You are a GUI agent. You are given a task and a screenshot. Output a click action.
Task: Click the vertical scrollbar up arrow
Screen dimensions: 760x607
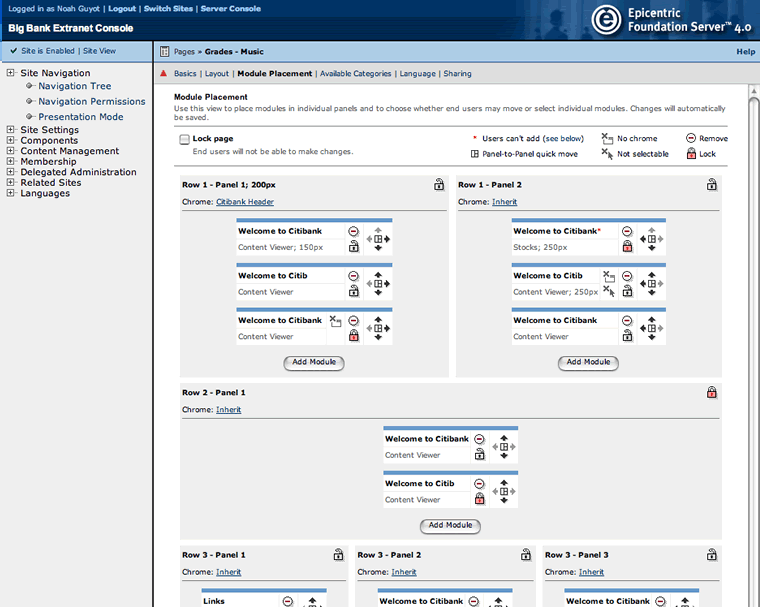point(754,91)
